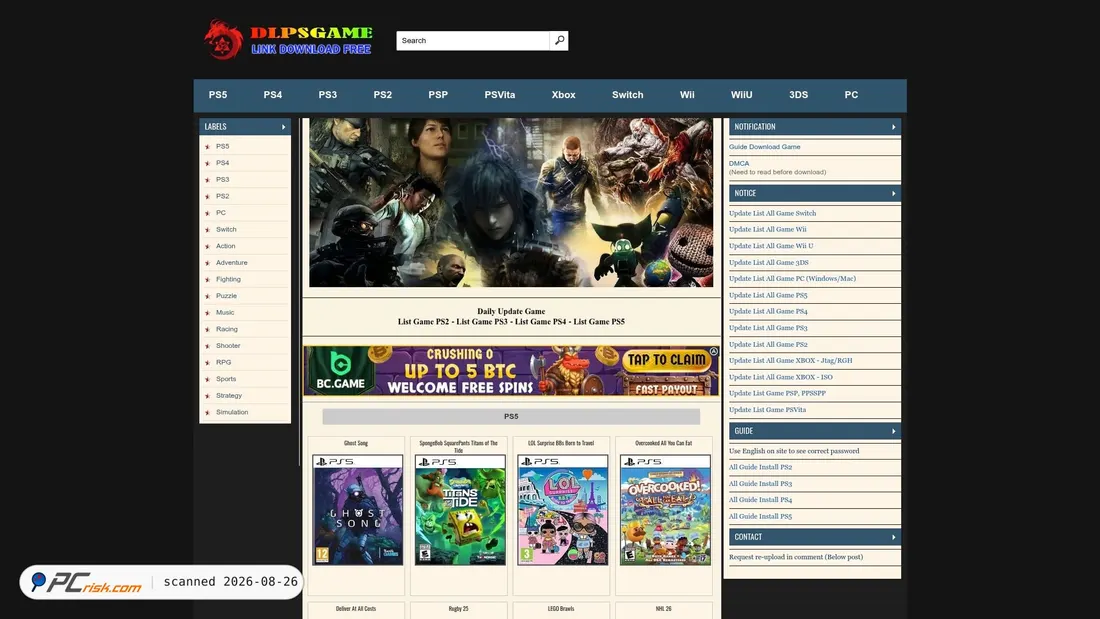Open the PS3 navigation tab

click(328, 95)
